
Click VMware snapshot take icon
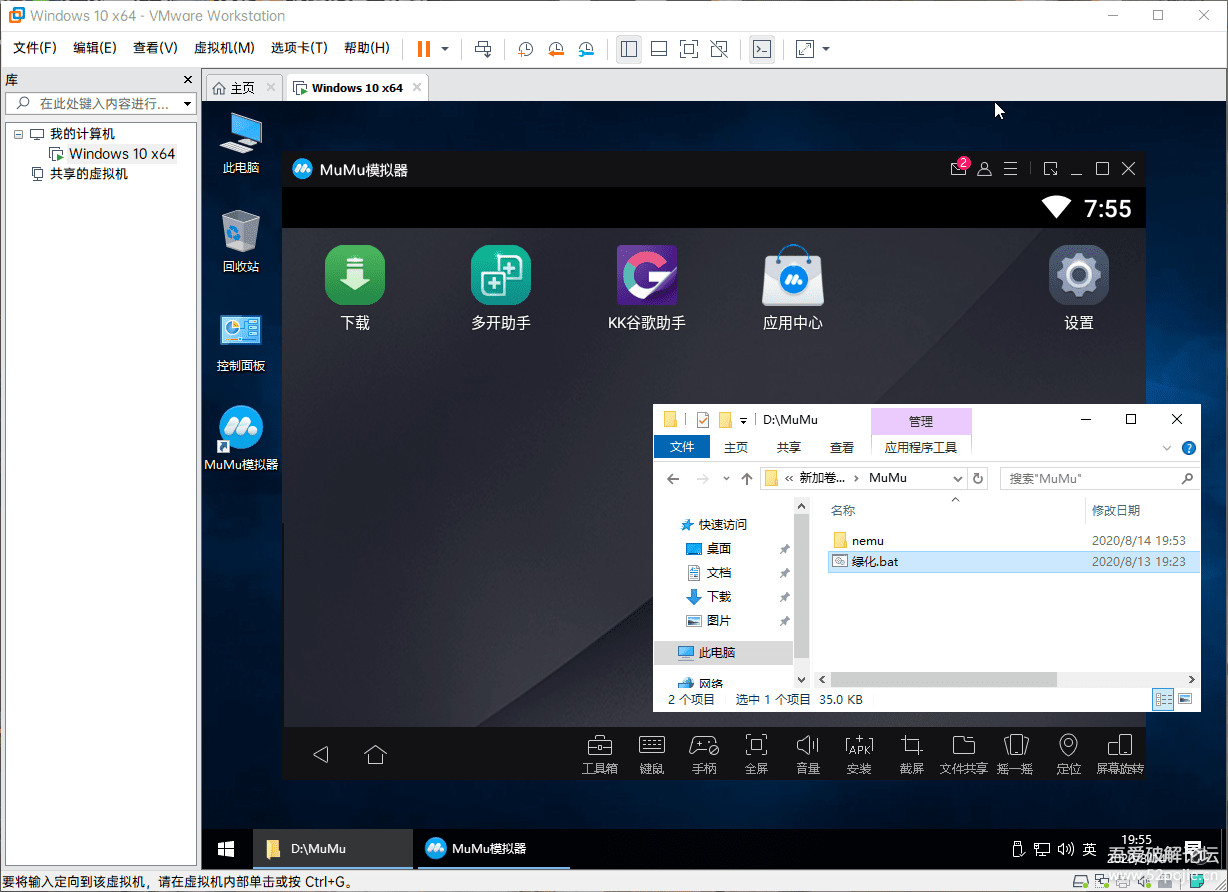click(x=525, y=49)
